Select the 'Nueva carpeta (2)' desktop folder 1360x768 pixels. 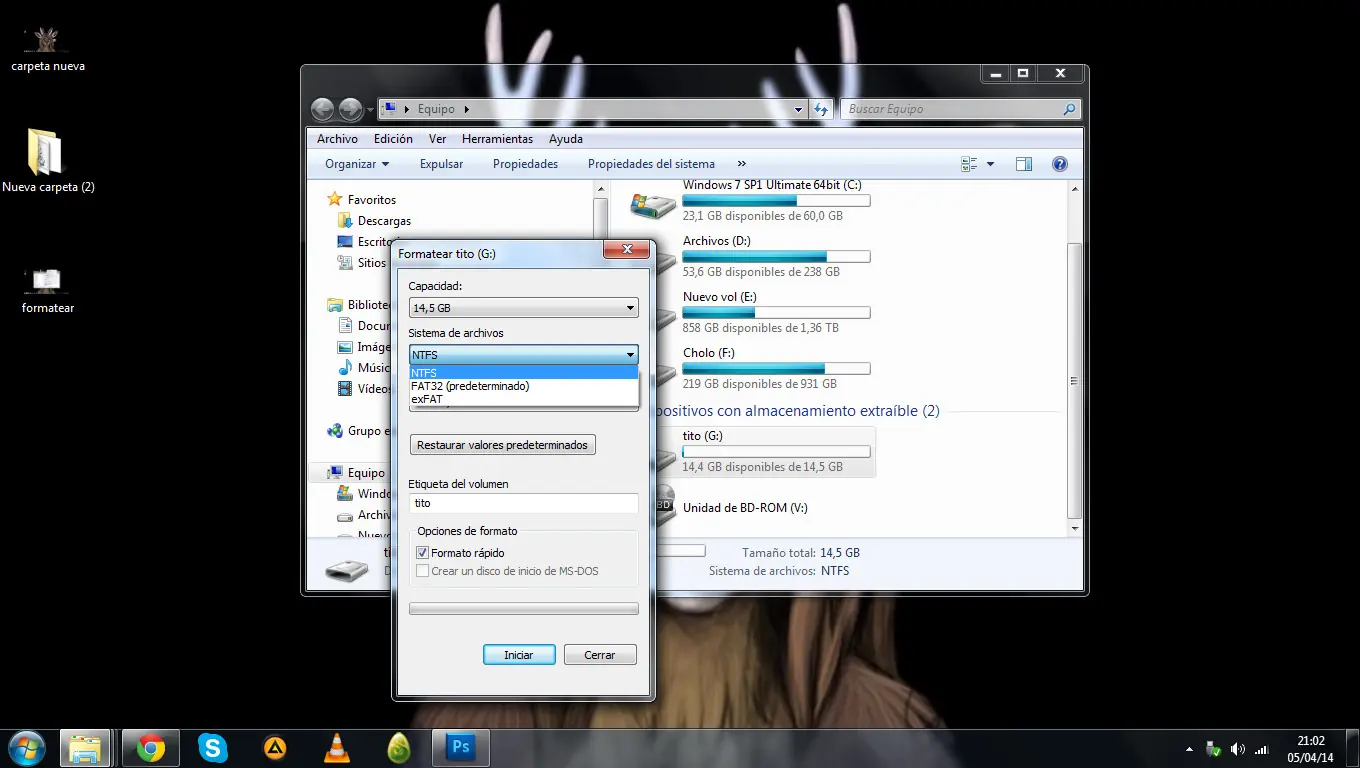(48, 160)
